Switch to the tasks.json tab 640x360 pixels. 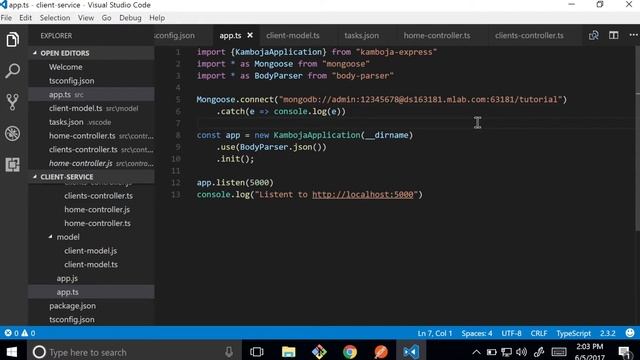point(362,36)
